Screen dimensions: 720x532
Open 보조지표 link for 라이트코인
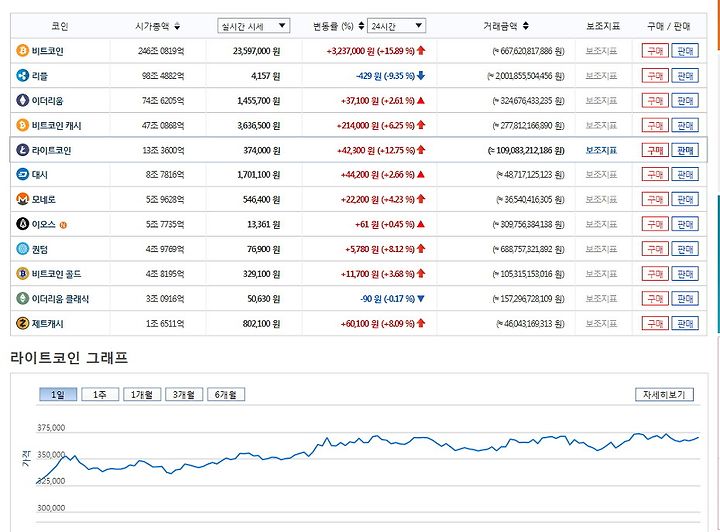[602, 150]
